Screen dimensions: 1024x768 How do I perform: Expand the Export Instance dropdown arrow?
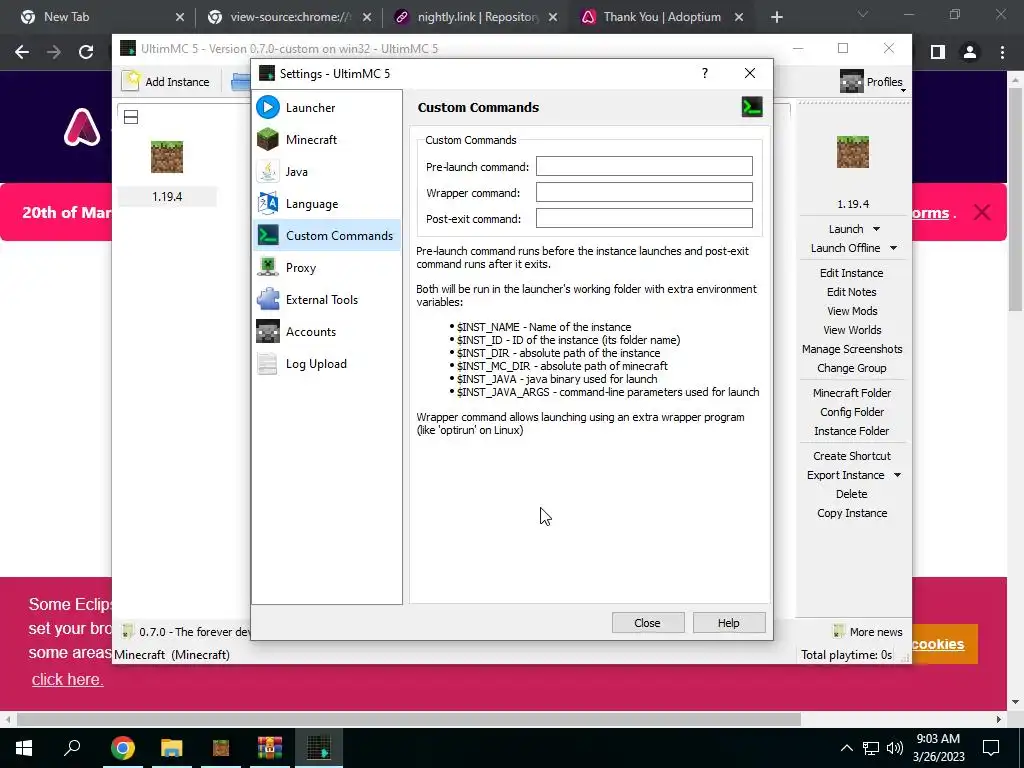[897, 475]
